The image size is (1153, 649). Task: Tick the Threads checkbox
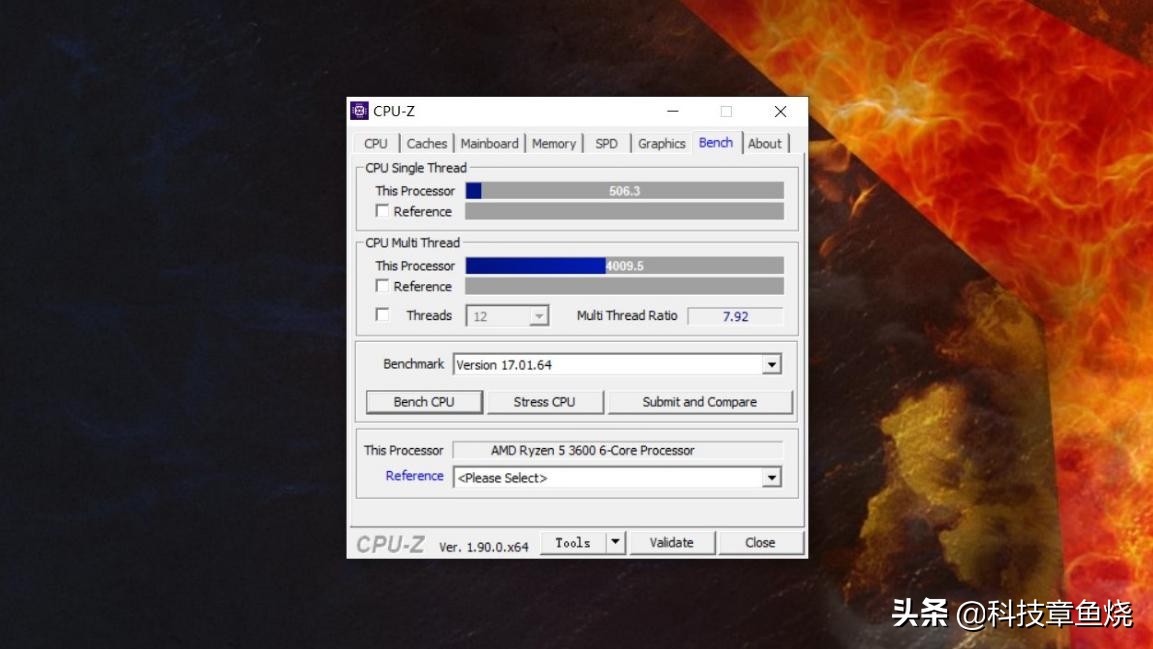tap(382, 315)
